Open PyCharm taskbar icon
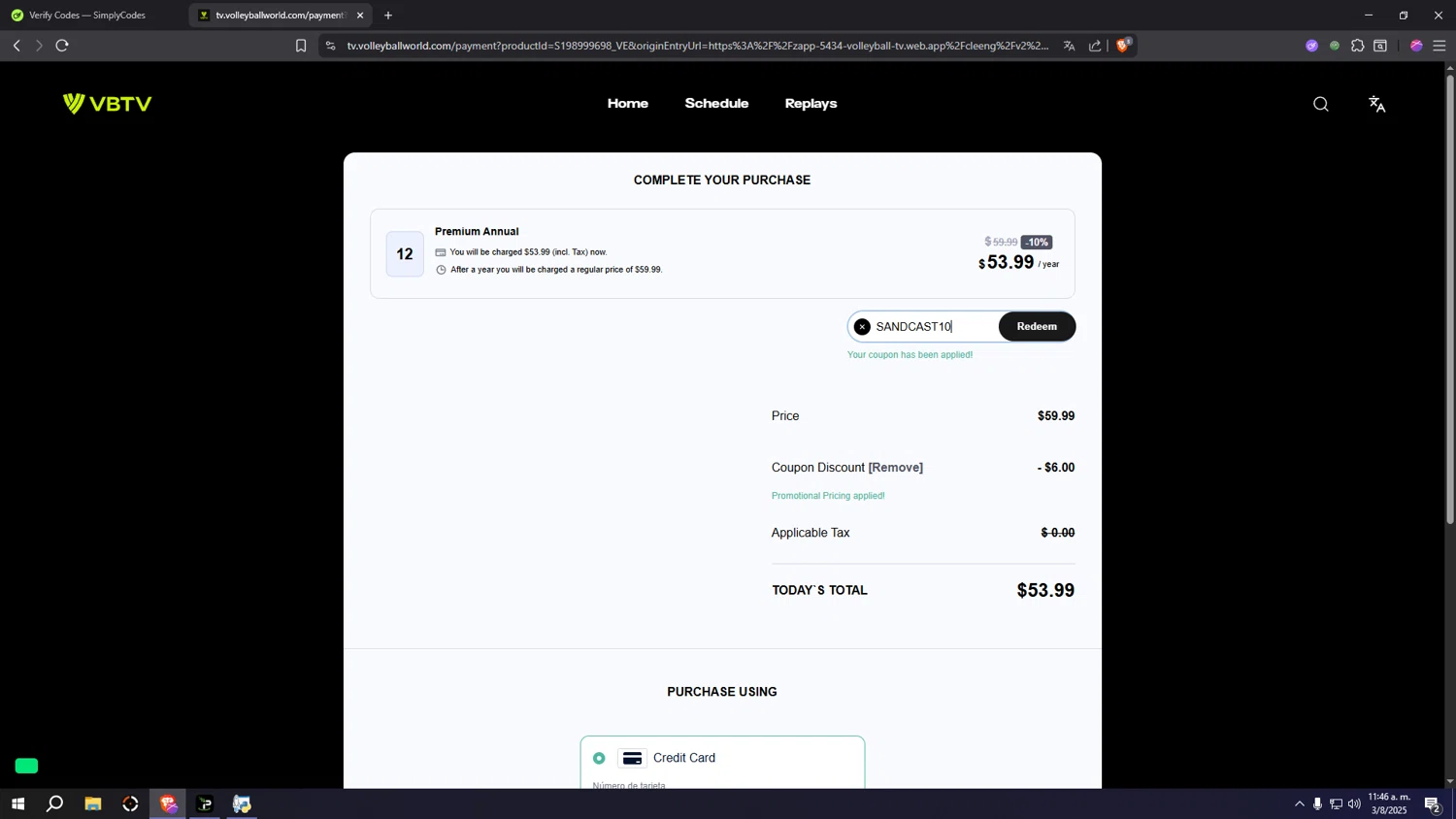The height and width of the screenshot is (819, 1456). pos(205,803)
